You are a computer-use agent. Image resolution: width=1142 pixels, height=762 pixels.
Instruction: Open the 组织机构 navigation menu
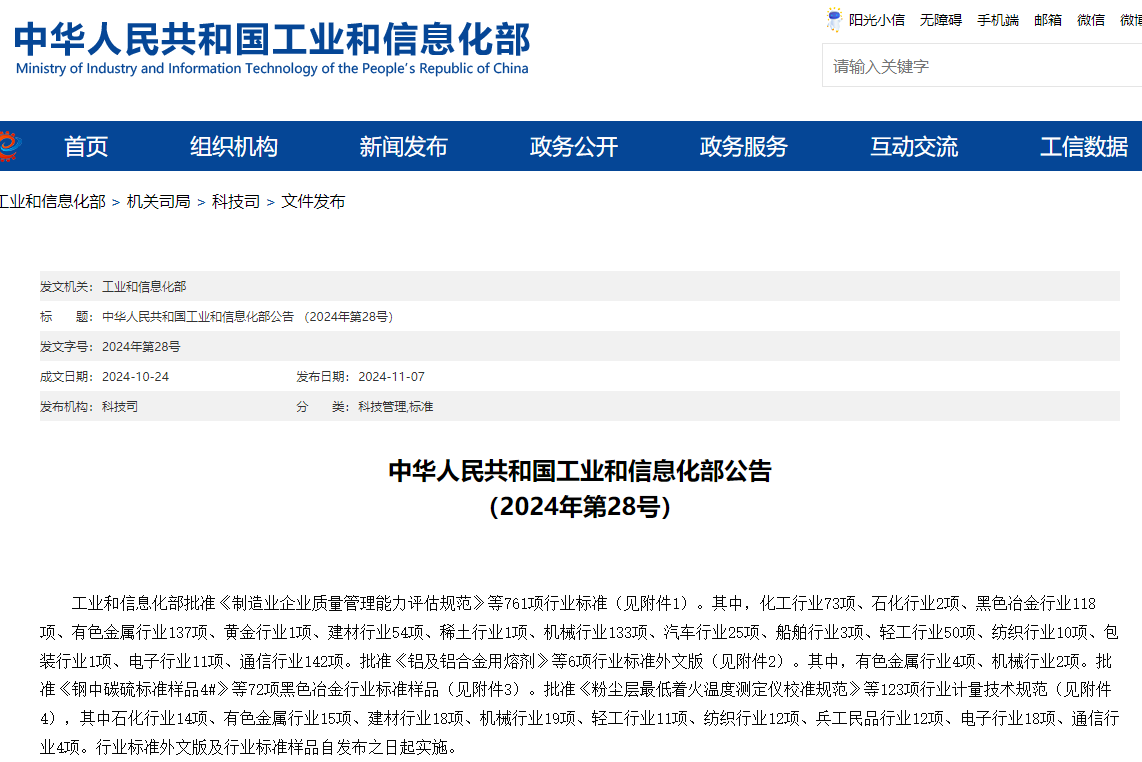point(234,147)
